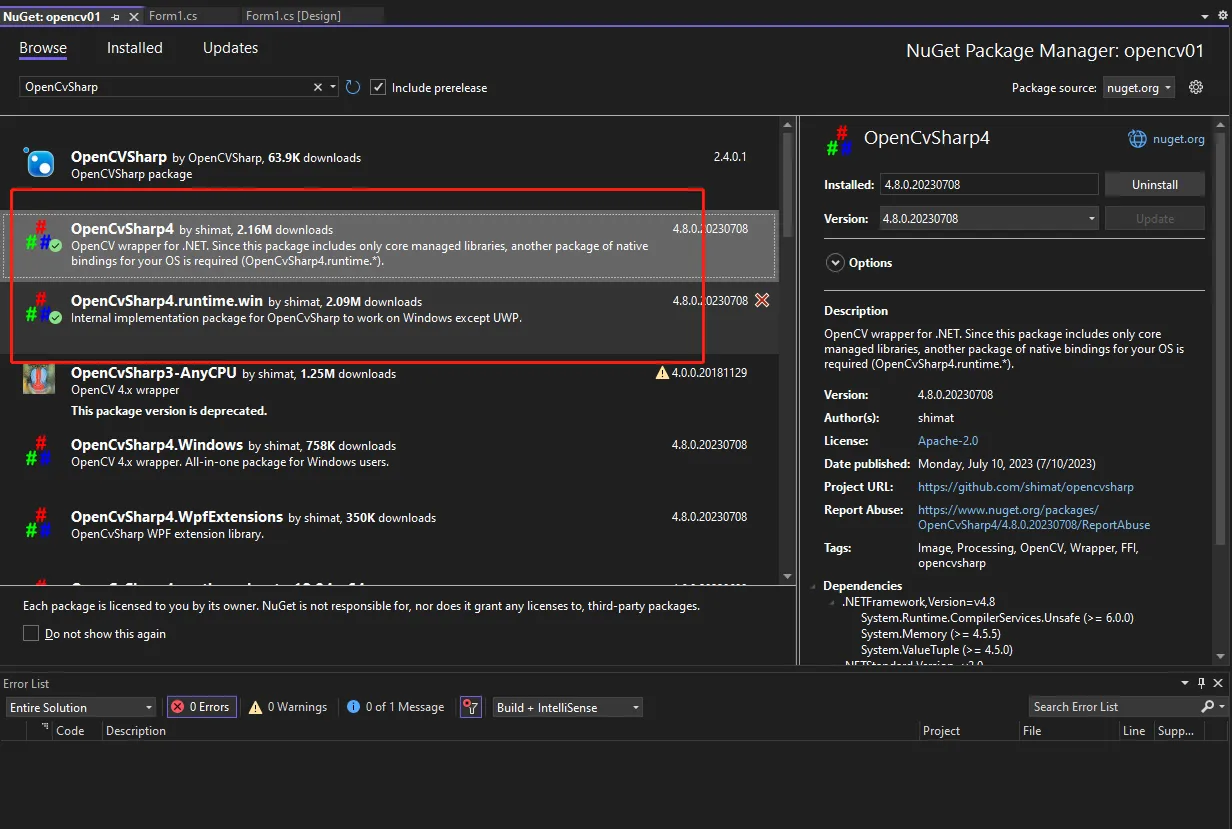Sort error list by Code column
Screen dimensions: 1232x829
coord(69,731)
